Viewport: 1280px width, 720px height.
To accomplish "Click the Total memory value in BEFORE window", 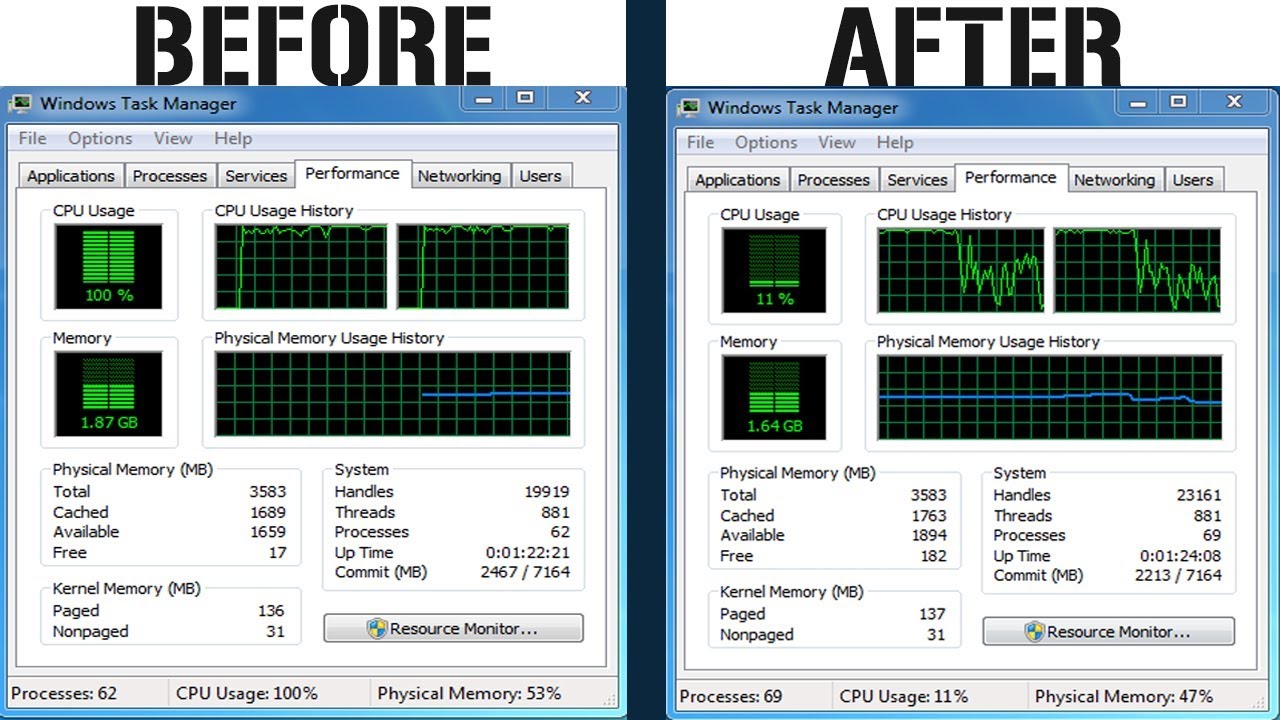I will (x=267, y=492).
